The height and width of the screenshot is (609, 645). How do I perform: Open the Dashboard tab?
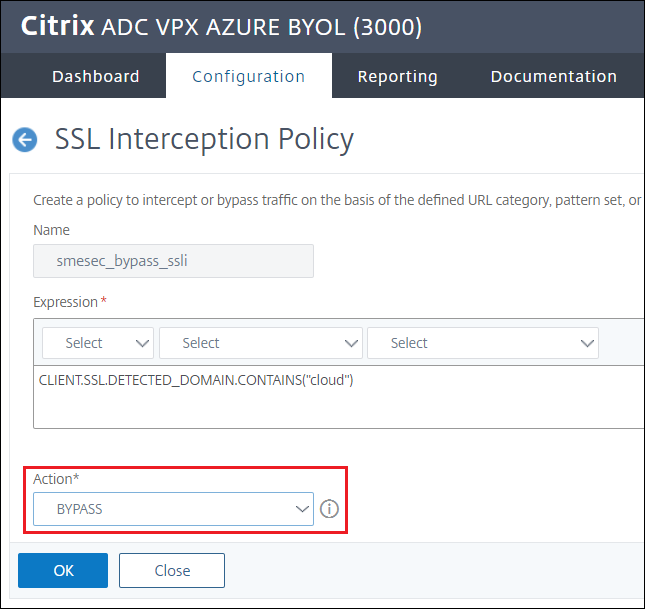(96, 76)
